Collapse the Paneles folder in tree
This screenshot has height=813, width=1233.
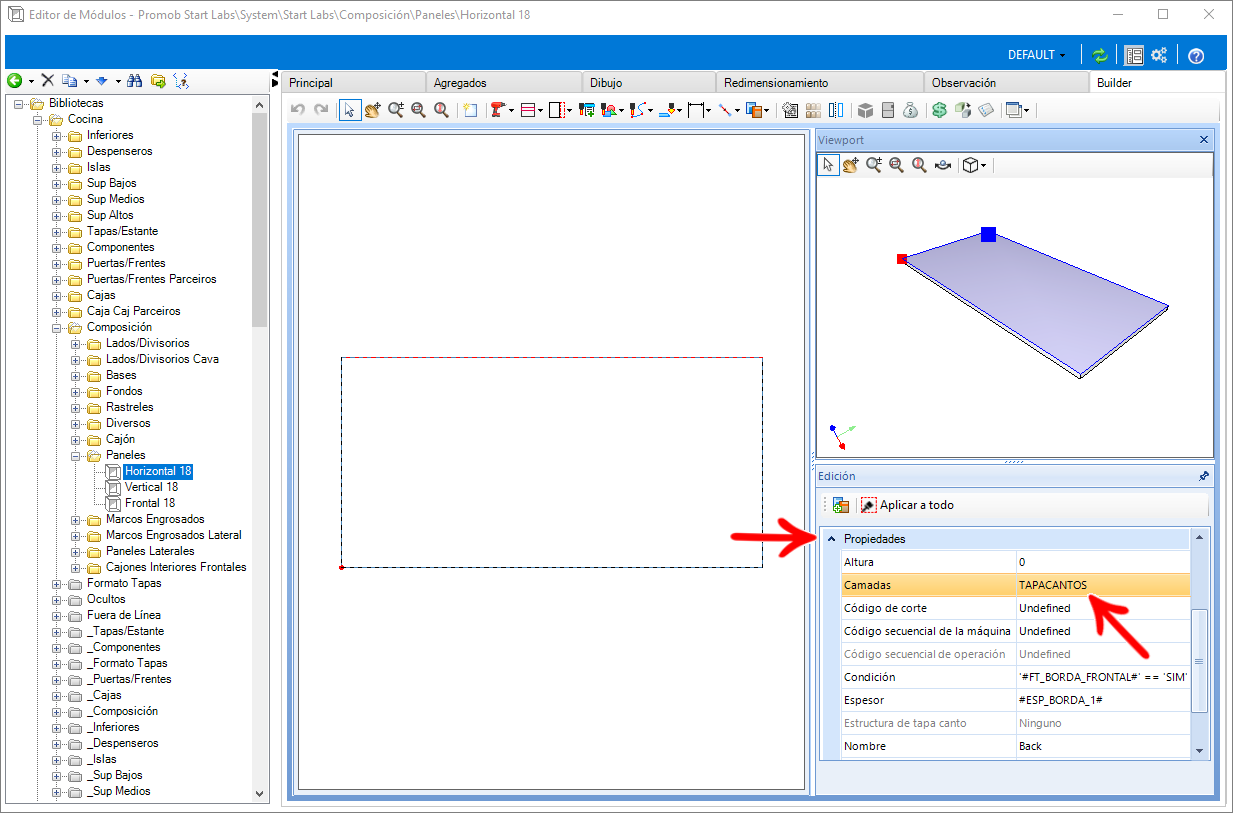(x=76, y=455)
